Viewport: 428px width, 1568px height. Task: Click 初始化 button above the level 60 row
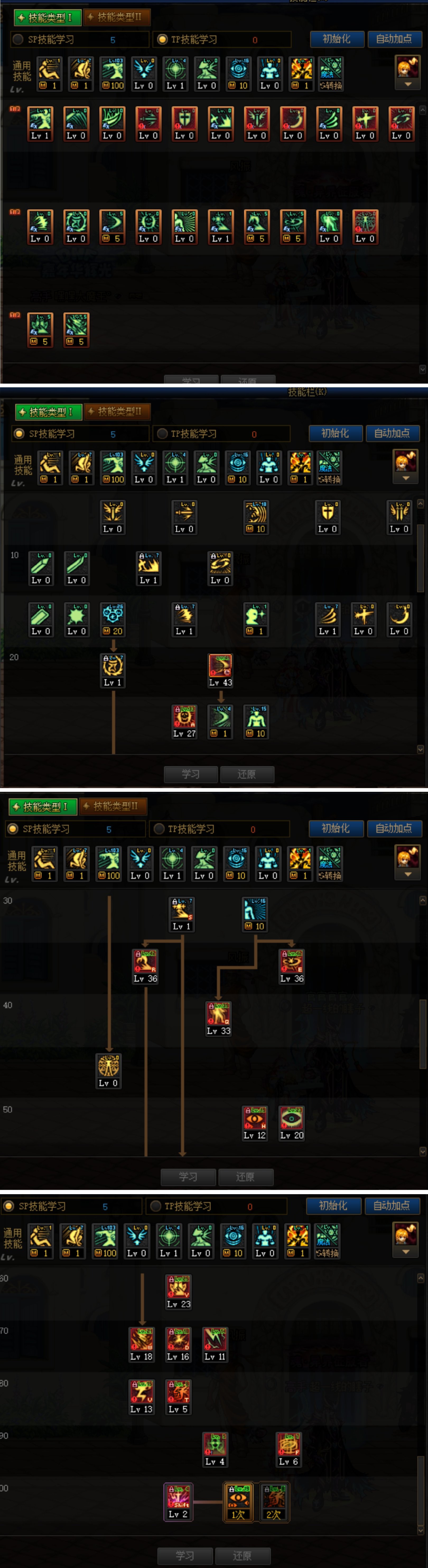(x=333, y=1205)
